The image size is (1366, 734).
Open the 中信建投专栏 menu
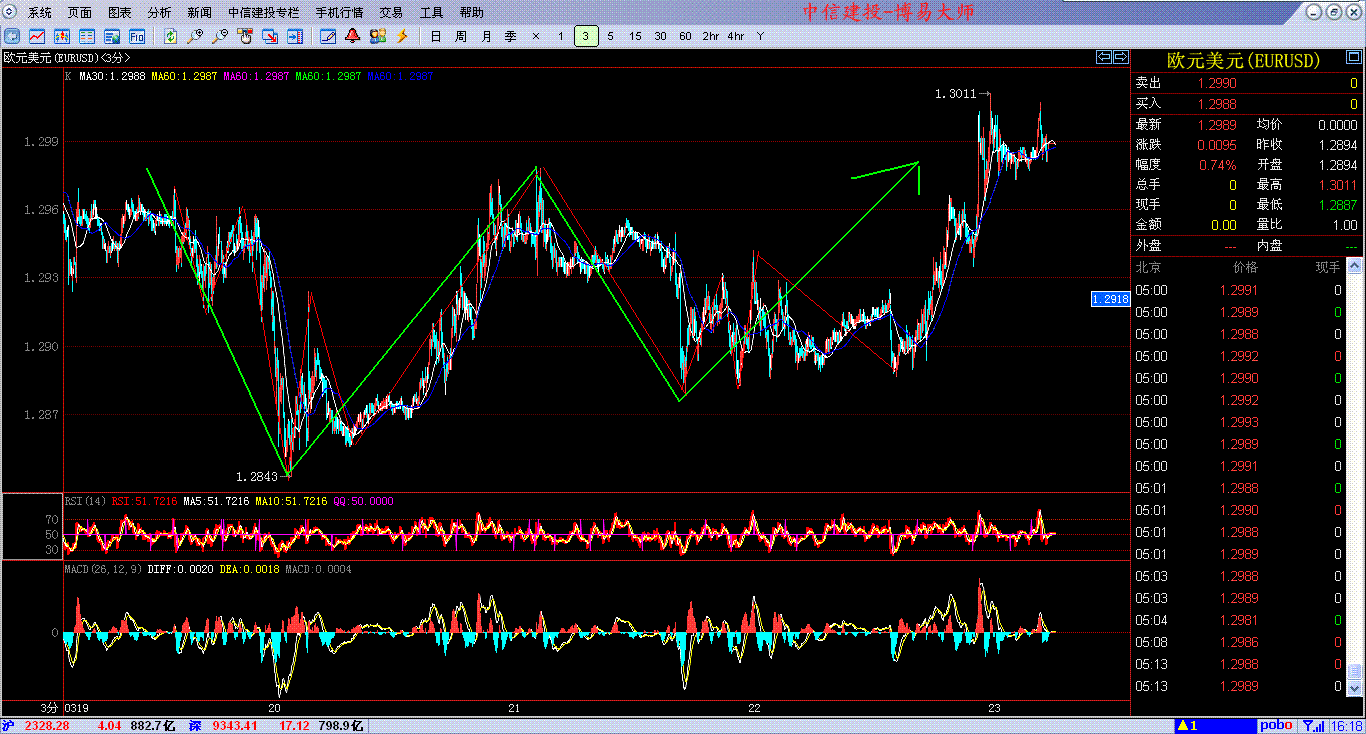coord(263,13)
